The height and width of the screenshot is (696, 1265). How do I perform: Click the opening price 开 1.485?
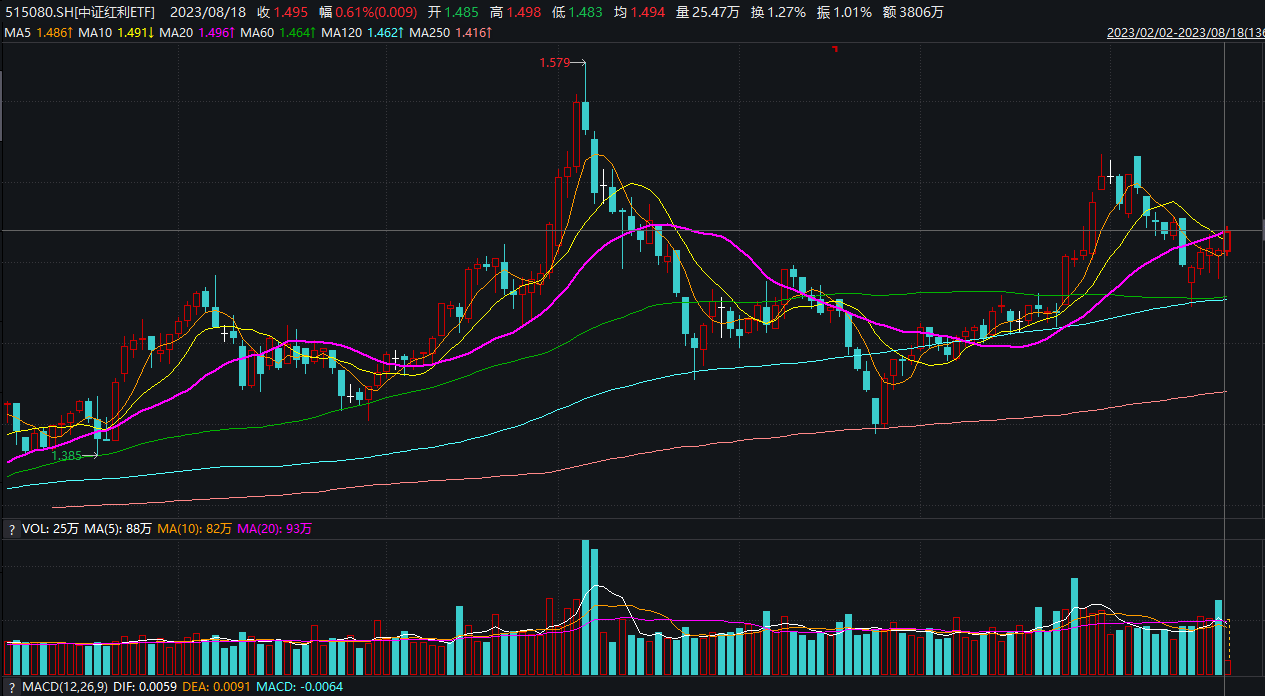point(453,12)
